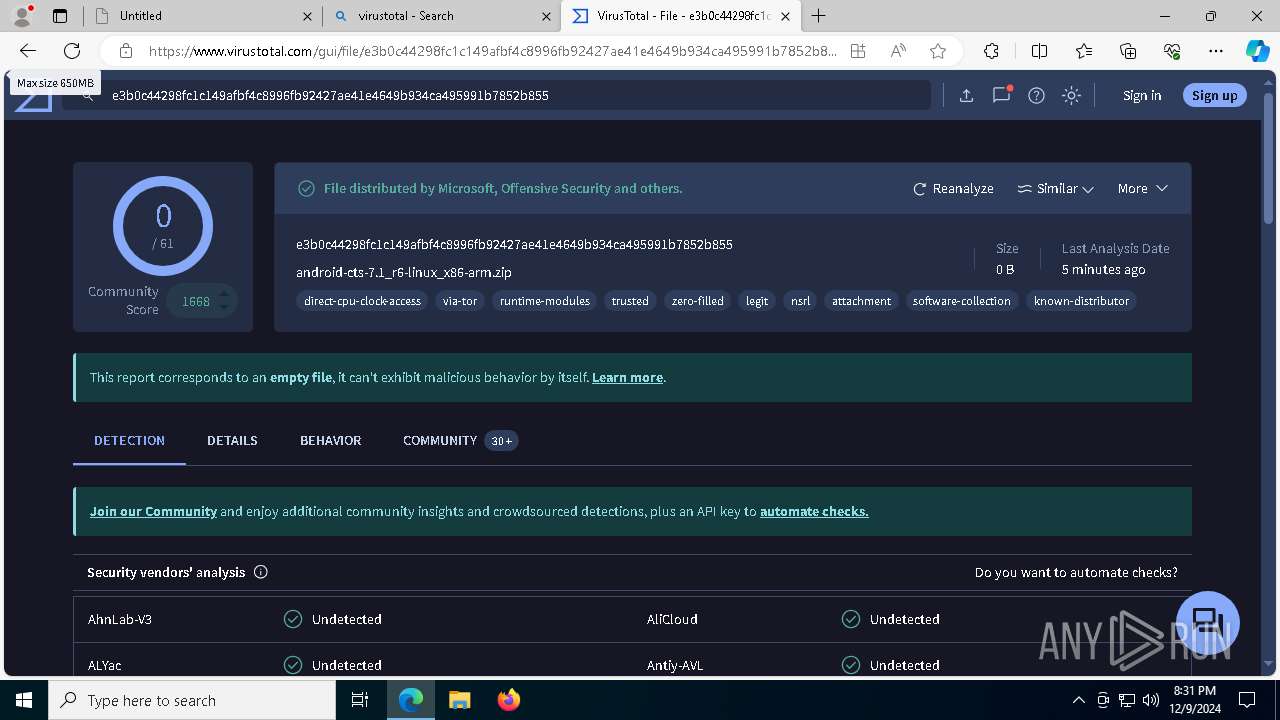Click the Windows Start button
Viewport: 1280px width, 720px height.
(x=24, y=700)
